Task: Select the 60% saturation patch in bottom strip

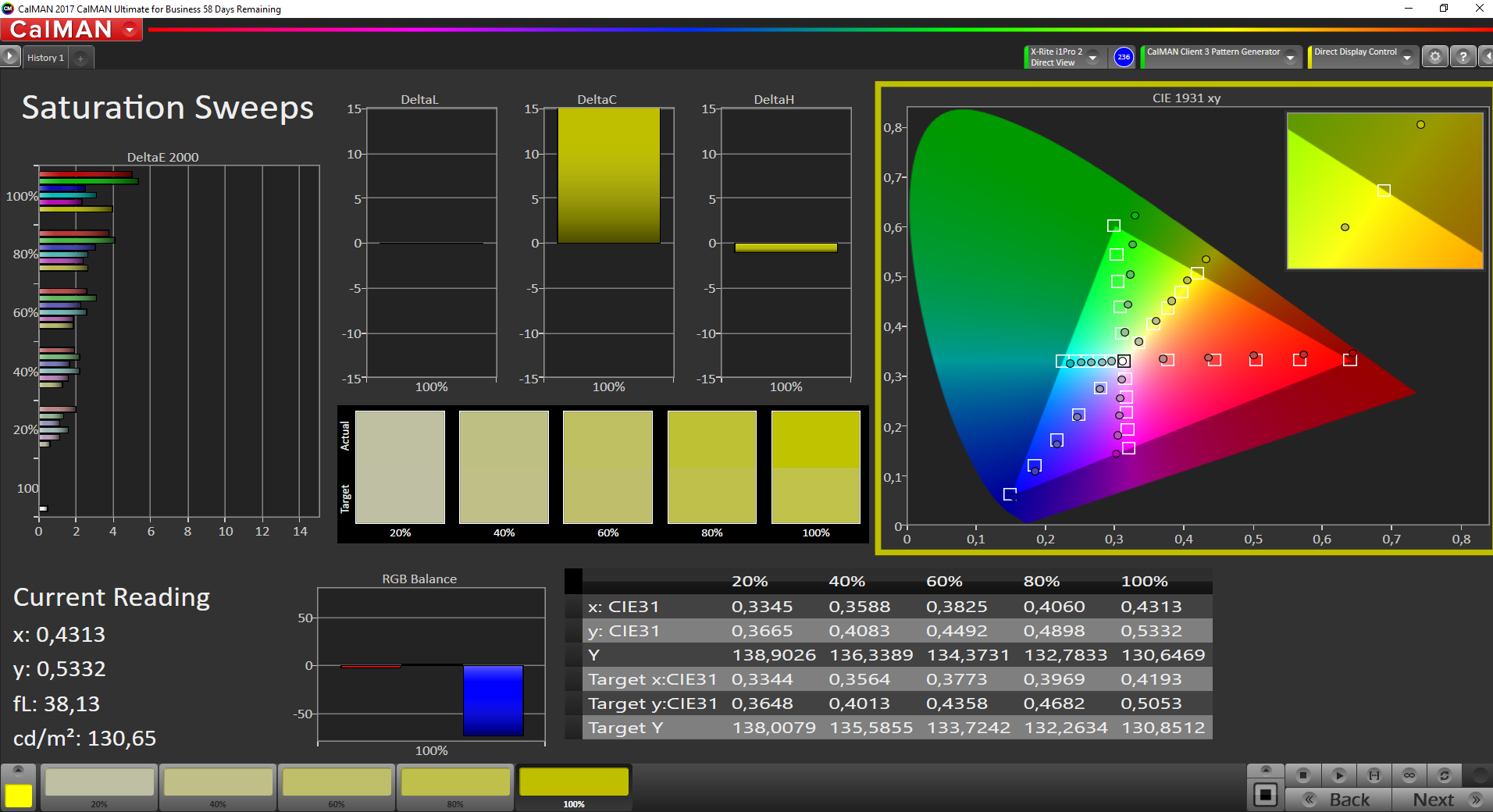Action: point(337,787)
